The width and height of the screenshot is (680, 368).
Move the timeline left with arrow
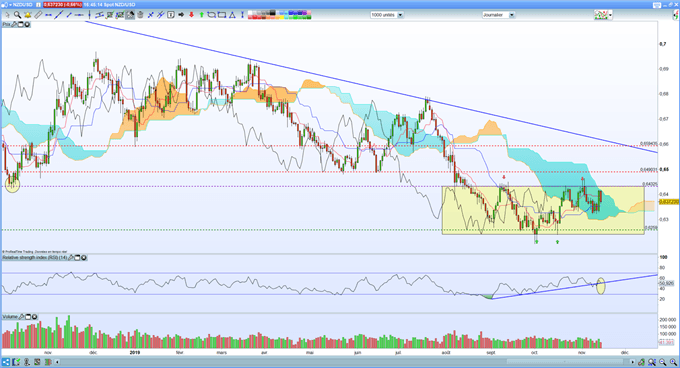57,362
